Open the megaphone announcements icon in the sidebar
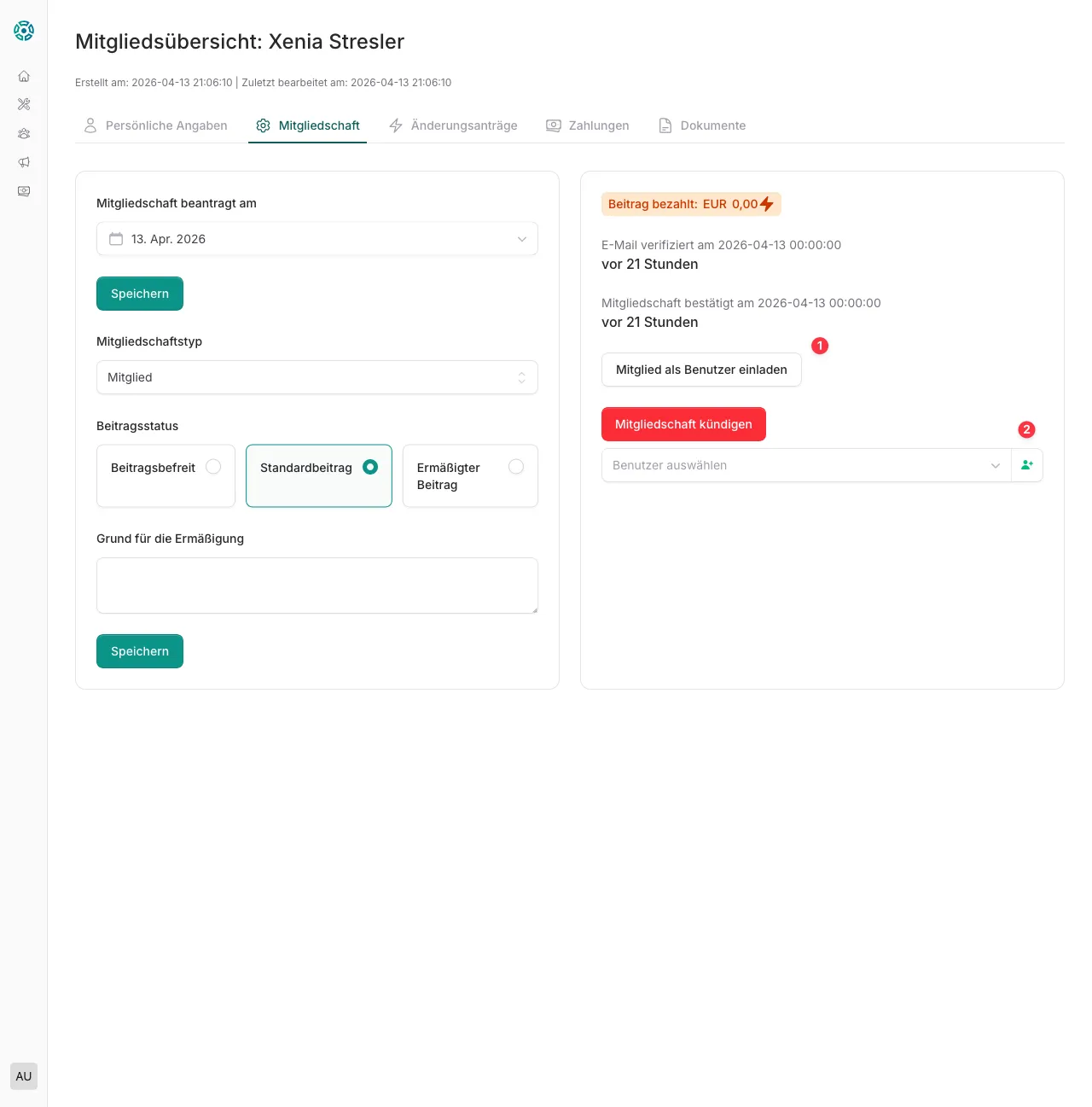This screenshot has width=1092, height=1107. tap(24, 162)
